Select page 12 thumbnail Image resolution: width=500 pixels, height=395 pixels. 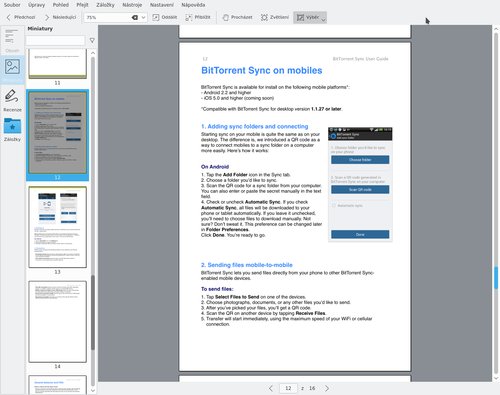(57, 132)
